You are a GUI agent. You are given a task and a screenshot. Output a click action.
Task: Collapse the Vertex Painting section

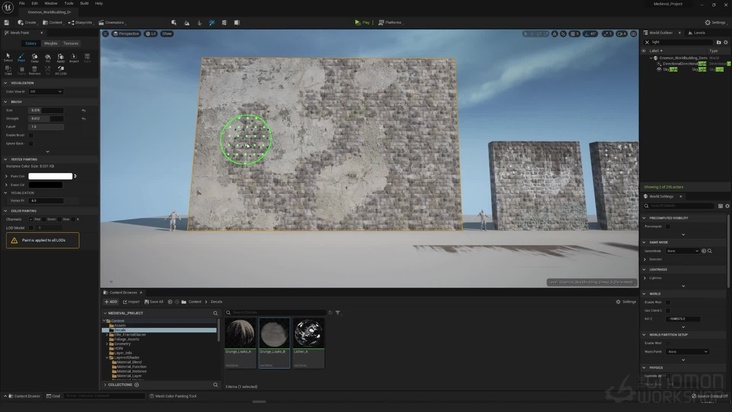[6, 160]
